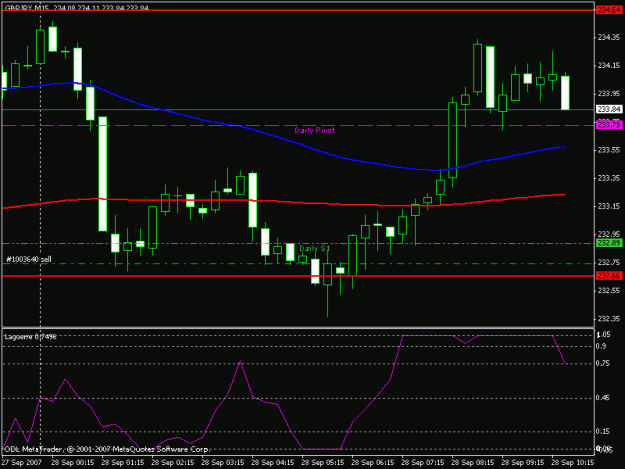625x469 pixels.
Task: Click the 'Lagoerre 0.7496' indicator label
Action: pyautogui.click(x=30, y=337)
